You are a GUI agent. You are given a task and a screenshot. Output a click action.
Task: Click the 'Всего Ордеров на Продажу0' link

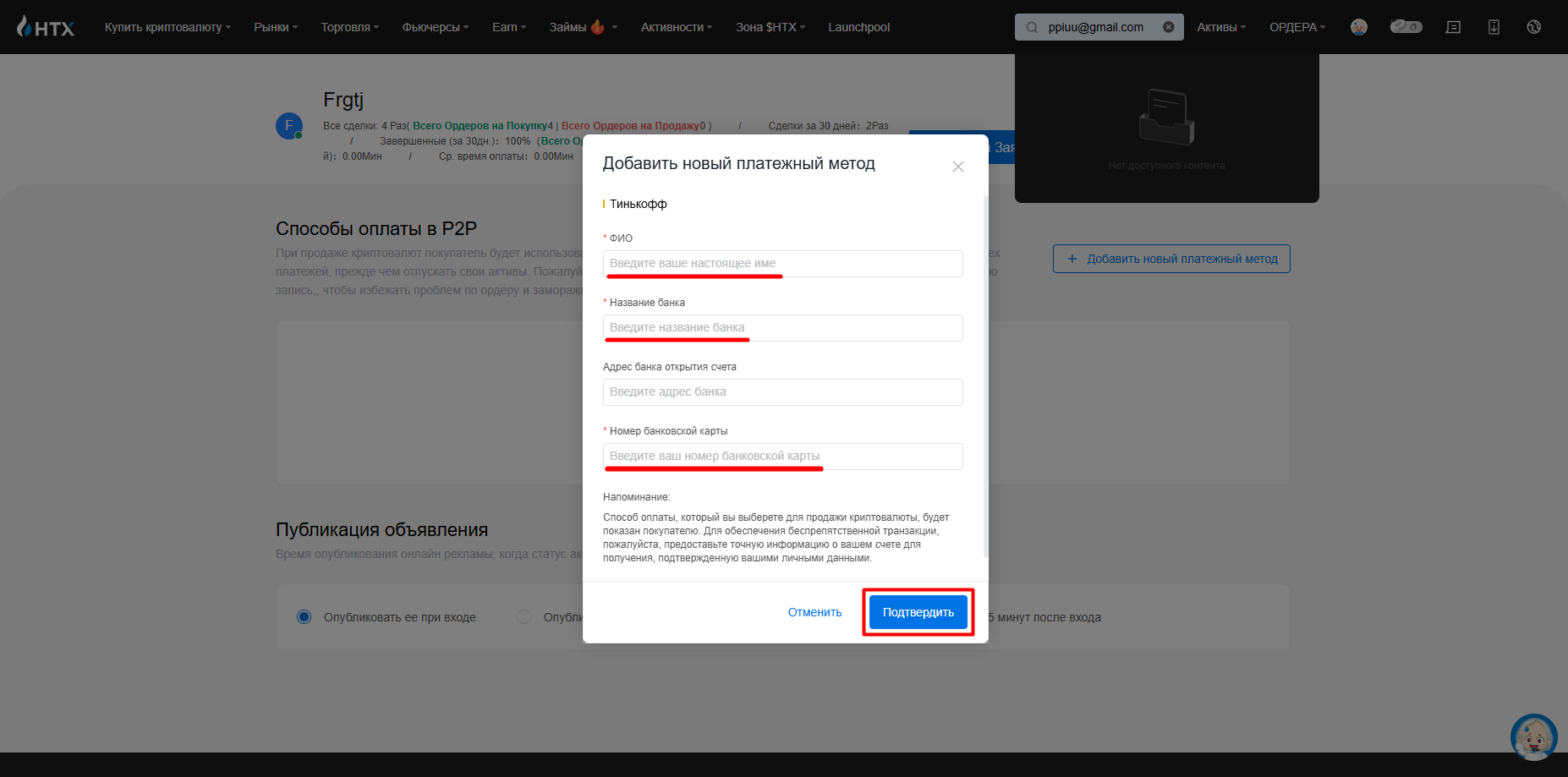633,126
